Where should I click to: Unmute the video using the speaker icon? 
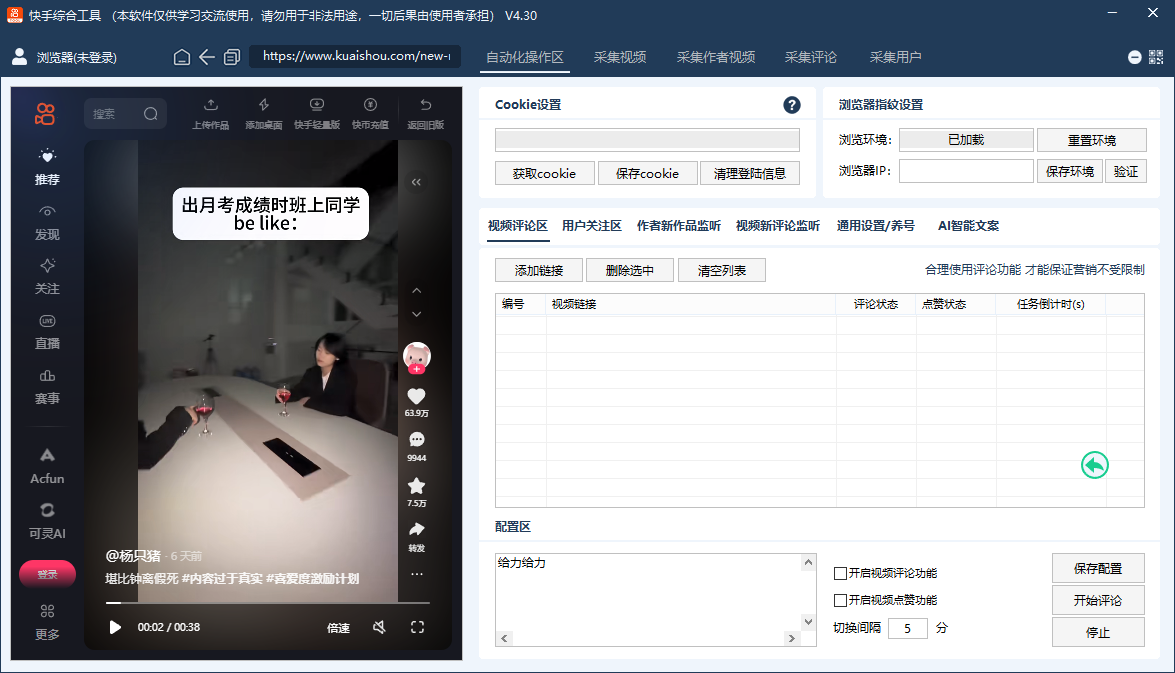(379, 627)
